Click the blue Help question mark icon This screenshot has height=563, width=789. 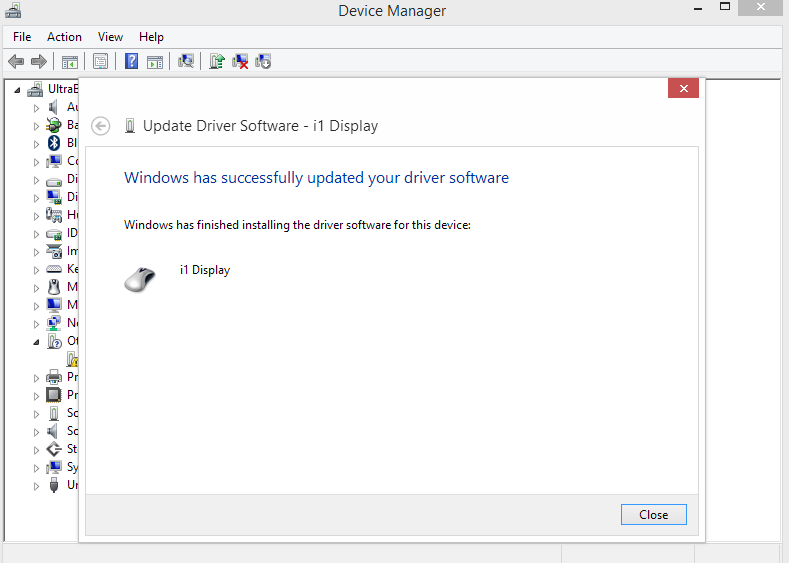click(x=131, y=61)
